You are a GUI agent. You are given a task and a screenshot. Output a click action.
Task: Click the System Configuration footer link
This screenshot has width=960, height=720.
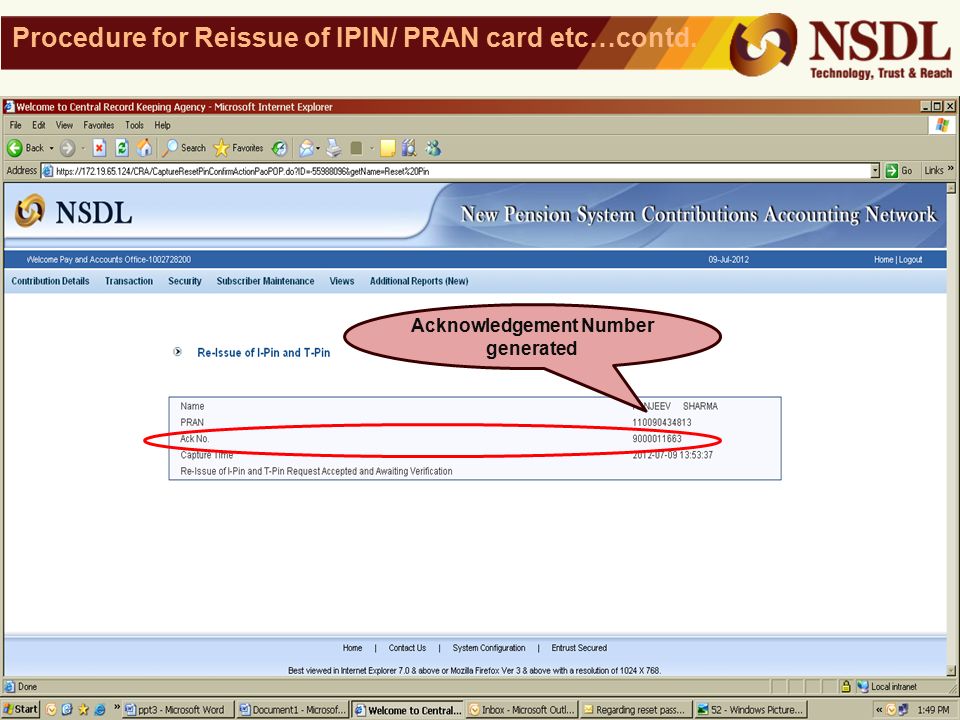489,648
